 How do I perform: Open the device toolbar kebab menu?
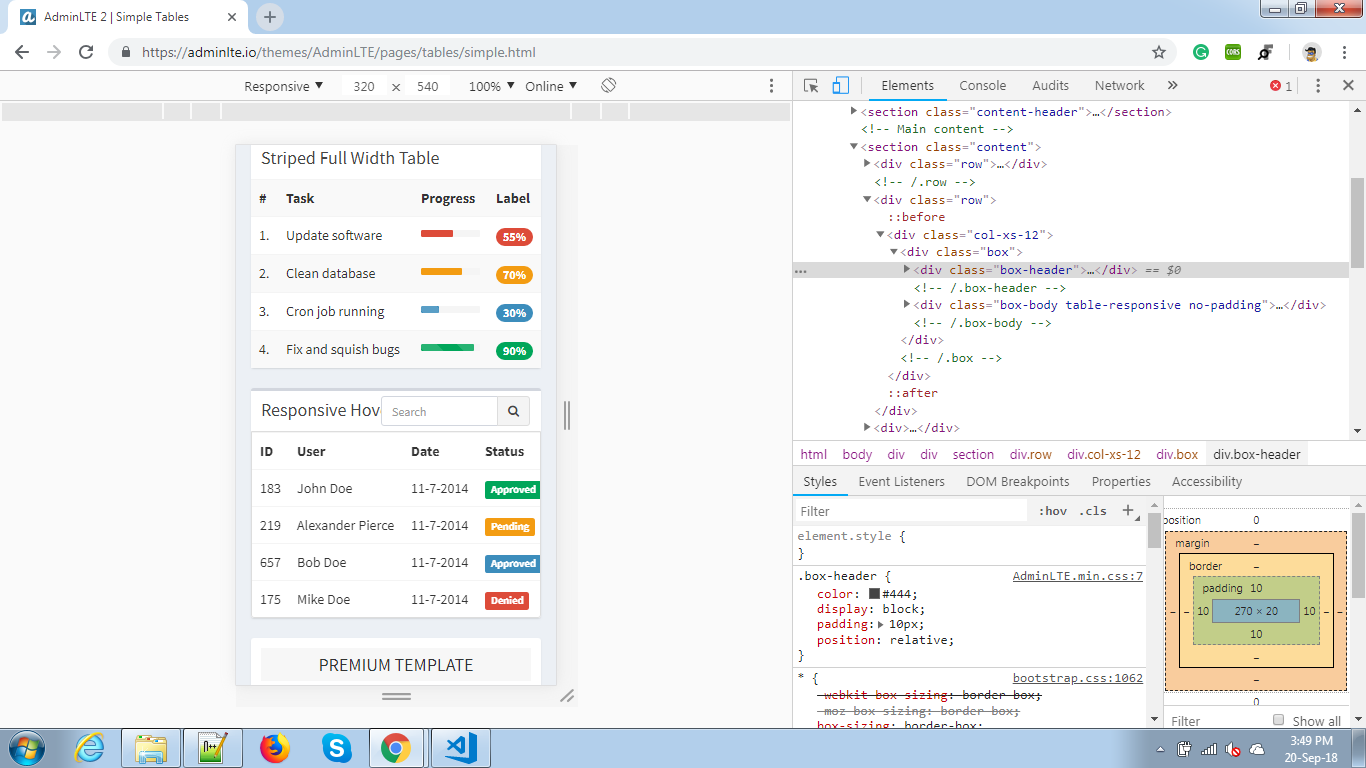coord(773,86)
